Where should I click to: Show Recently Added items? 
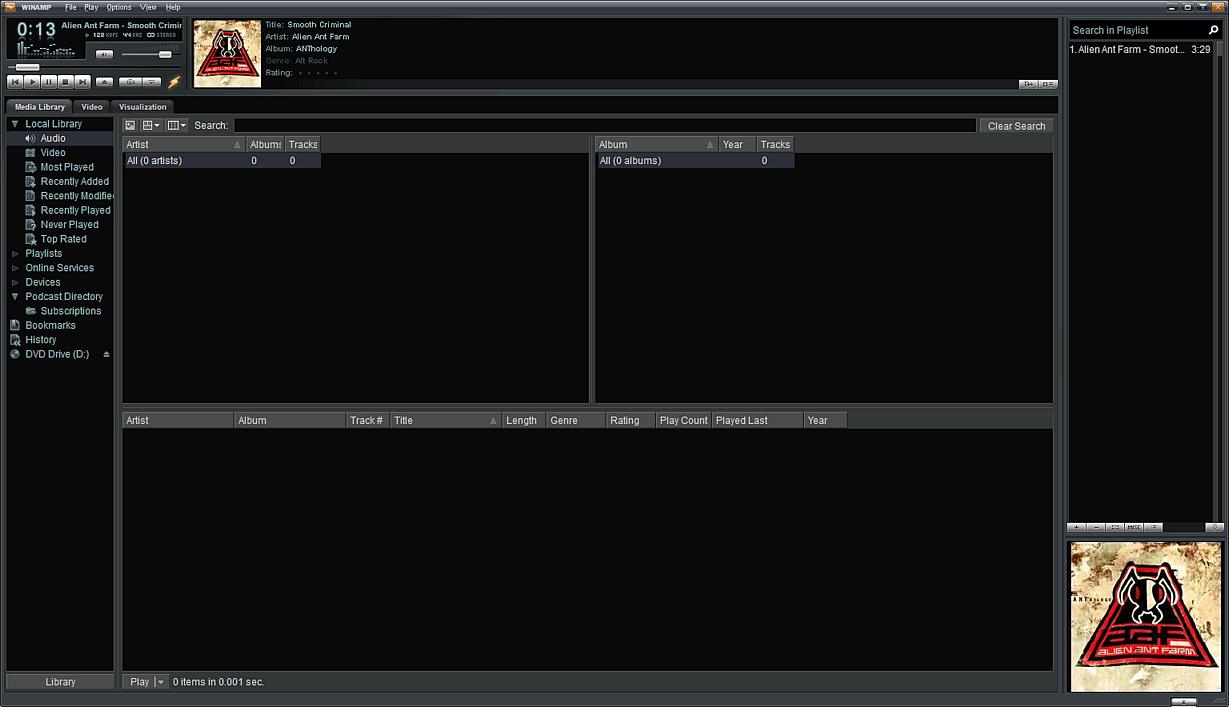pyautogui.click(x=75, y=182)
